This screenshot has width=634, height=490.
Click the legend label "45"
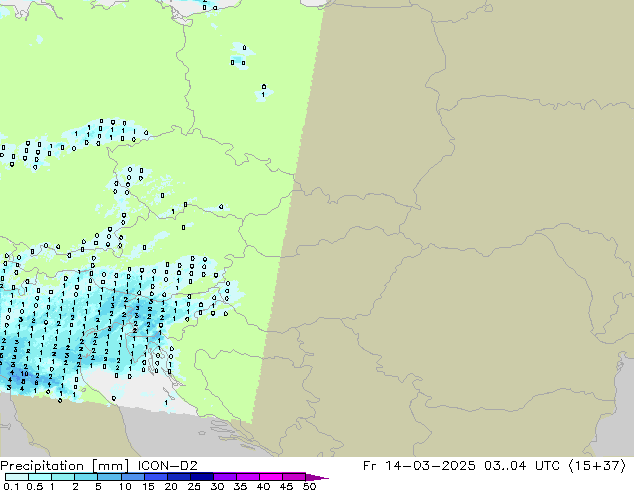click(x=286, y=486)
